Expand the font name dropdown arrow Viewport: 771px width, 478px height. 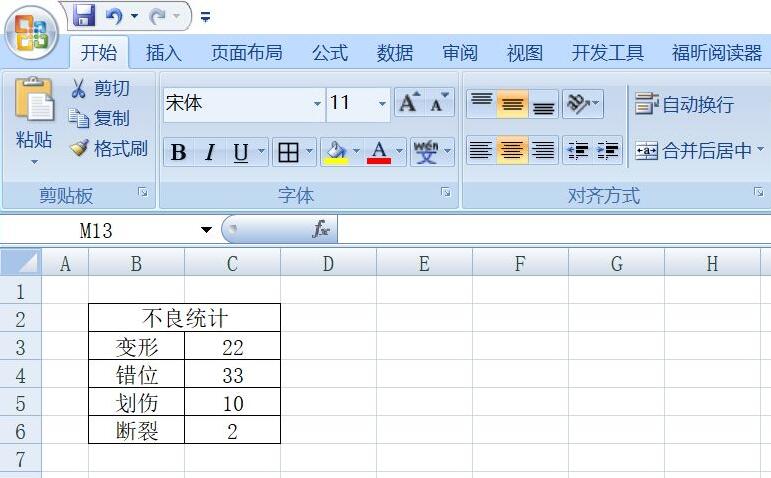(318, 104)
